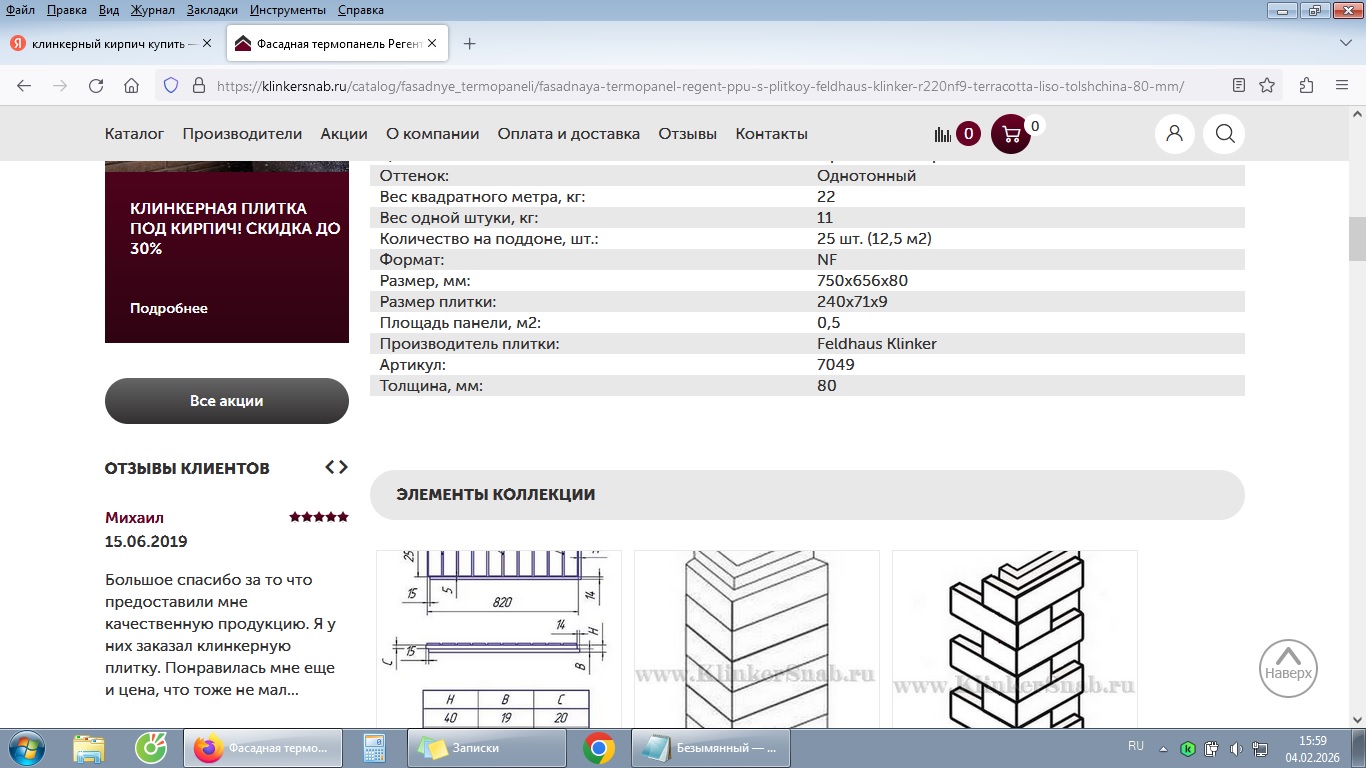The width and height of the screenshot is (1366, 768).
Task: Show hidden system tray icons
Action: tap(1163, 748)
